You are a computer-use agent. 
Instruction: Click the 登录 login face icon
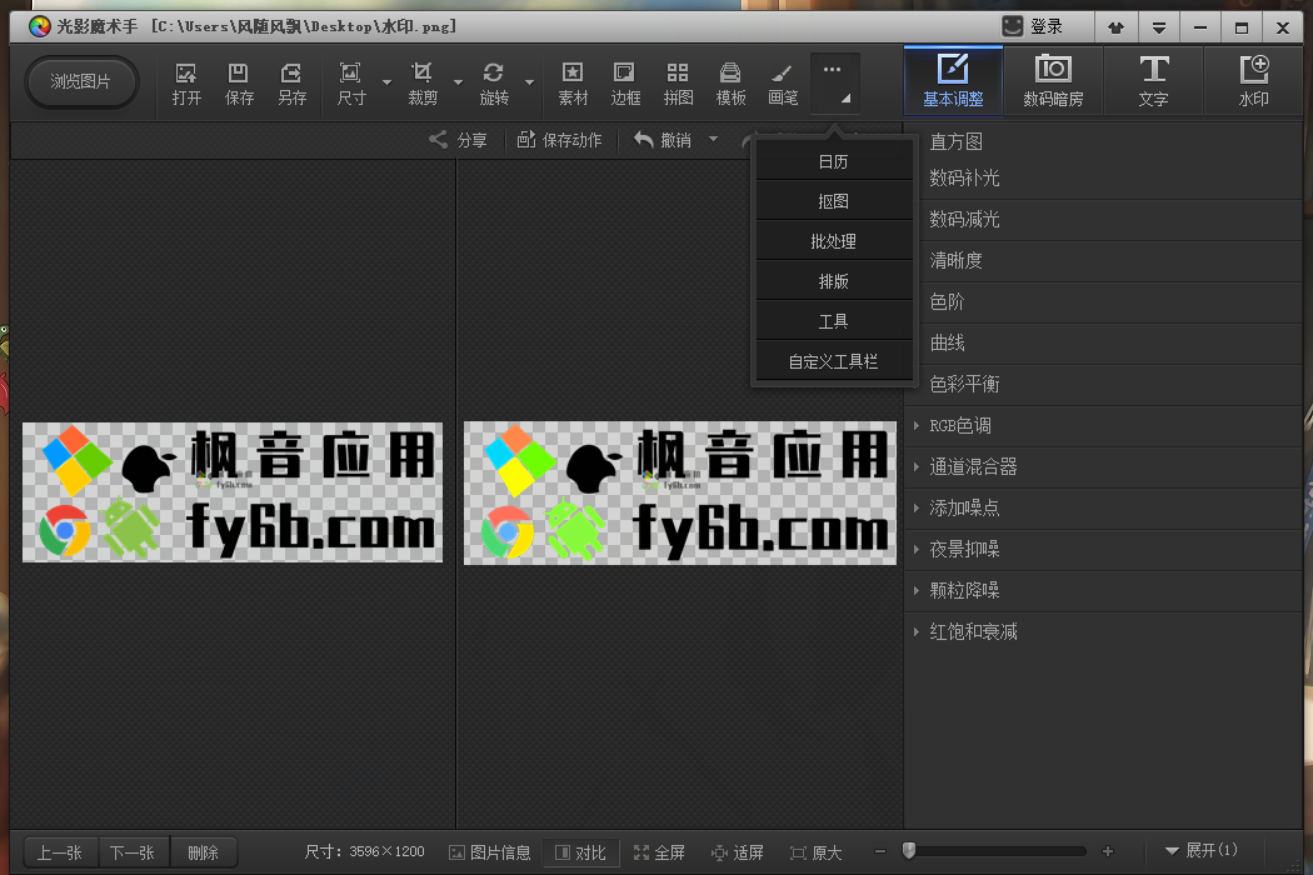tap(1013, 27)
